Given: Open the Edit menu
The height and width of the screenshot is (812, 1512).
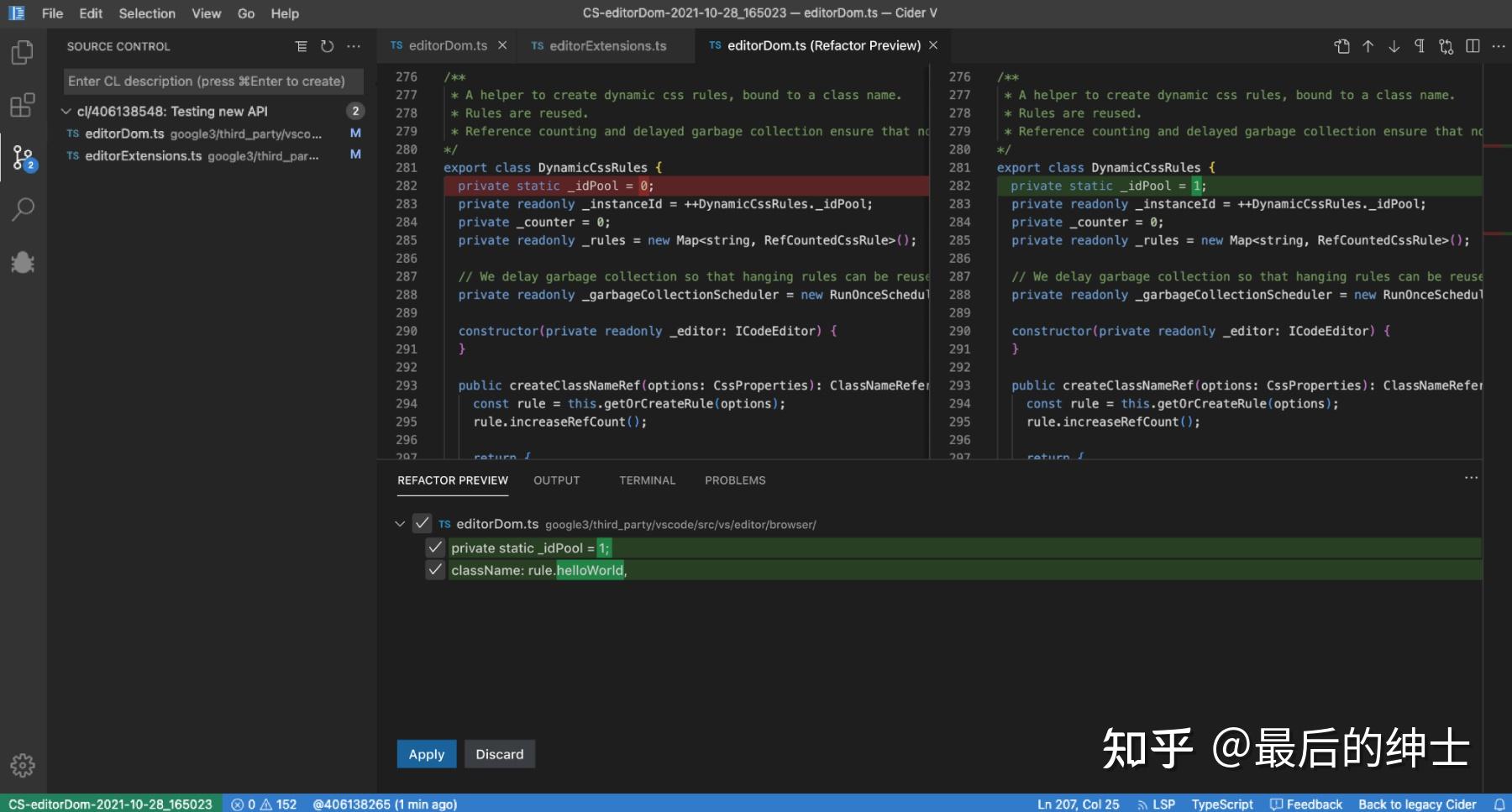Looking at the screenshot, I should point(91,13).
